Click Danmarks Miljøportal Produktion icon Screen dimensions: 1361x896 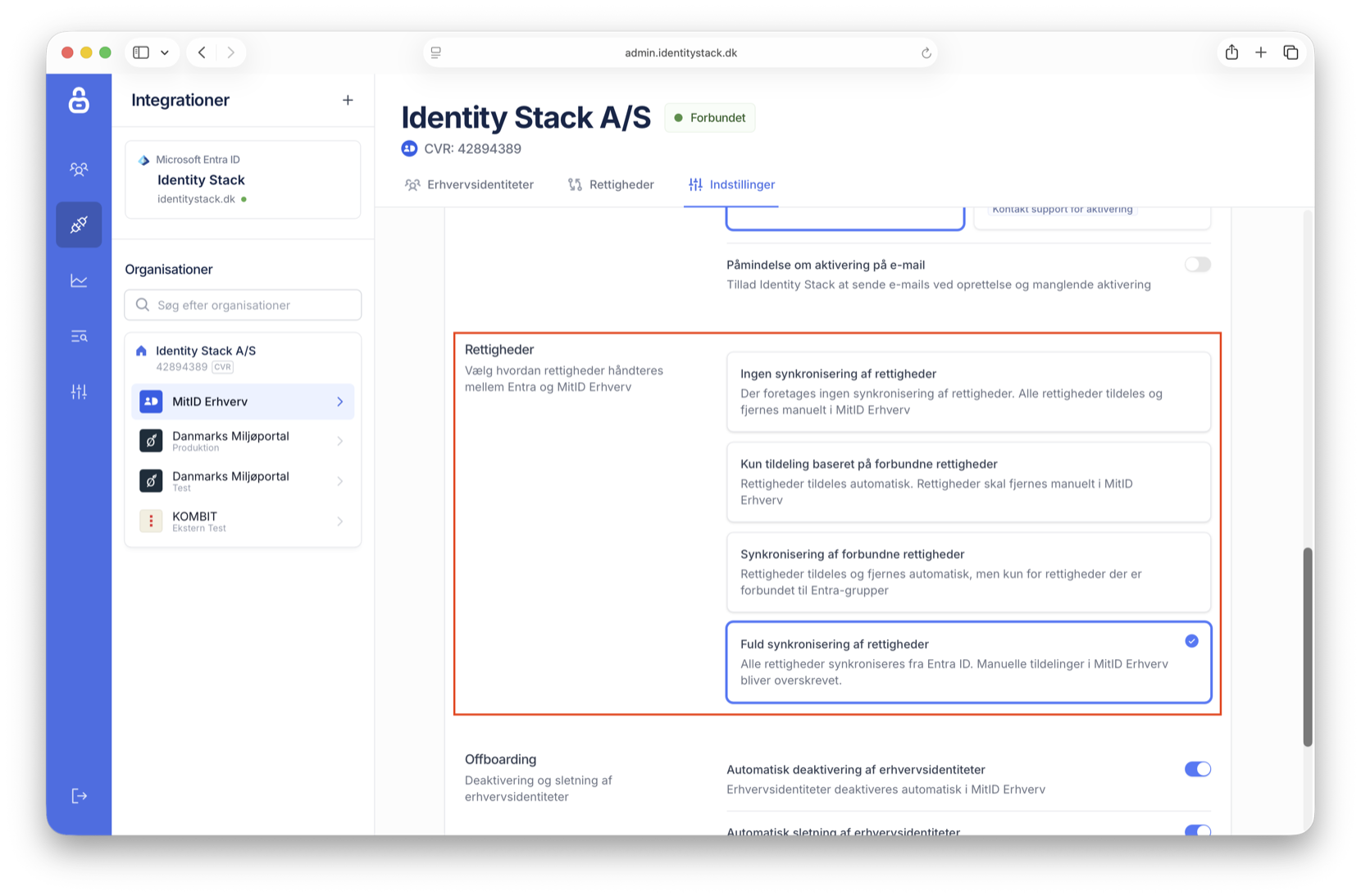[x=151, y=441]
